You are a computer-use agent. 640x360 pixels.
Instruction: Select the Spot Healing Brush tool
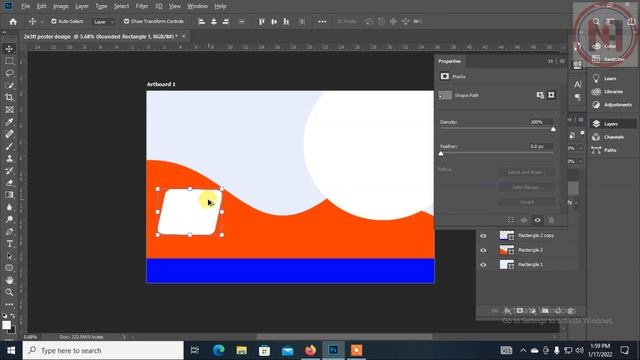click(x=9, y=134)
